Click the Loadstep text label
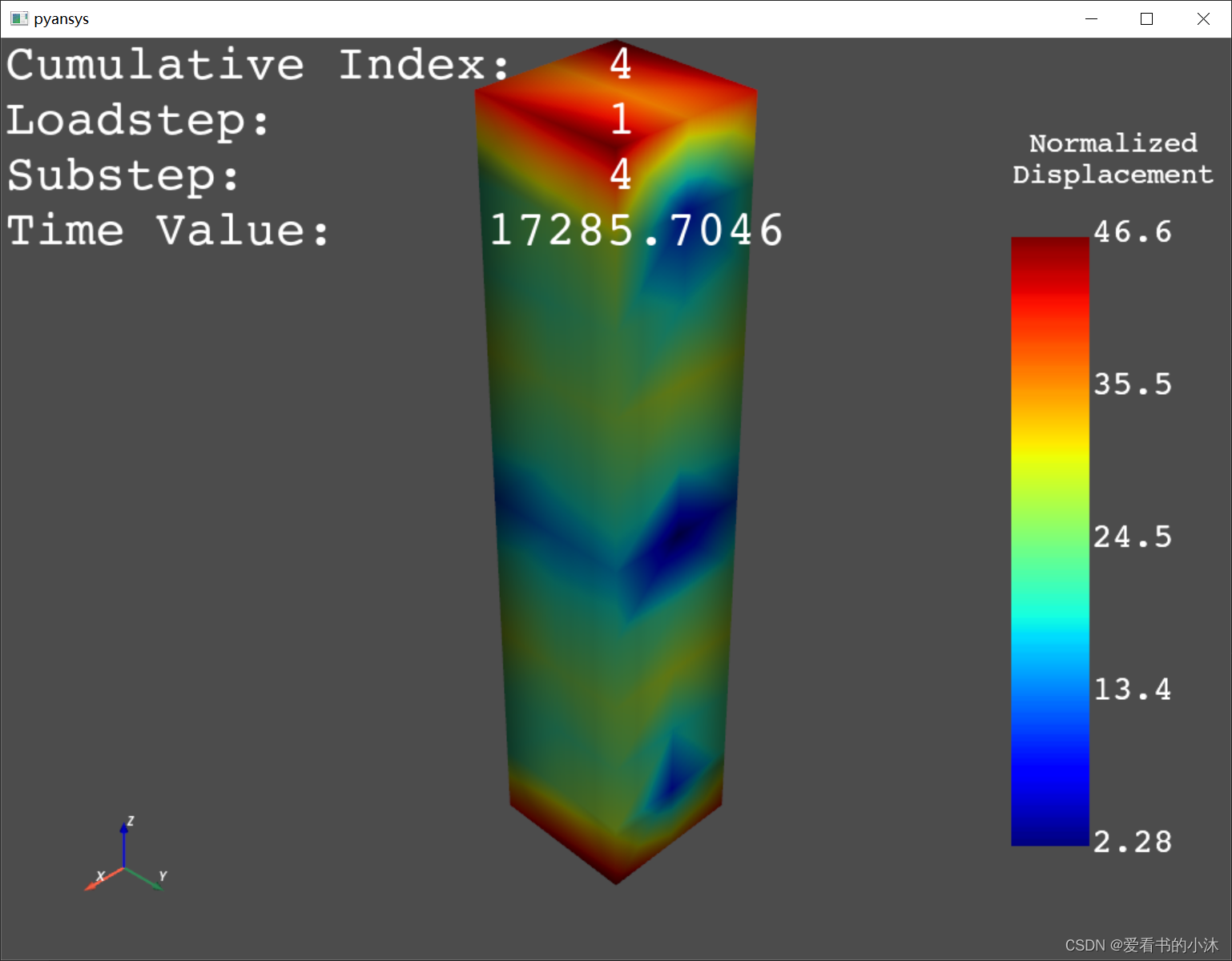This screenshot has width=1232, height=961. click(138, 120)
